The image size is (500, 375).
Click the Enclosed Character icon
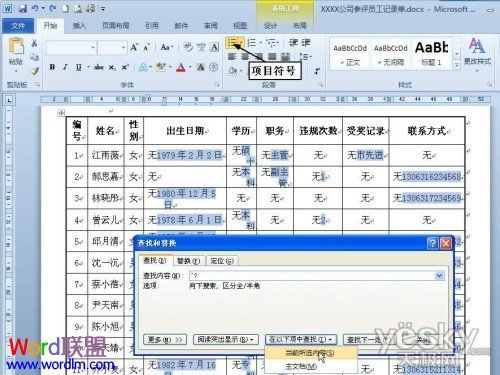(214, 68)
